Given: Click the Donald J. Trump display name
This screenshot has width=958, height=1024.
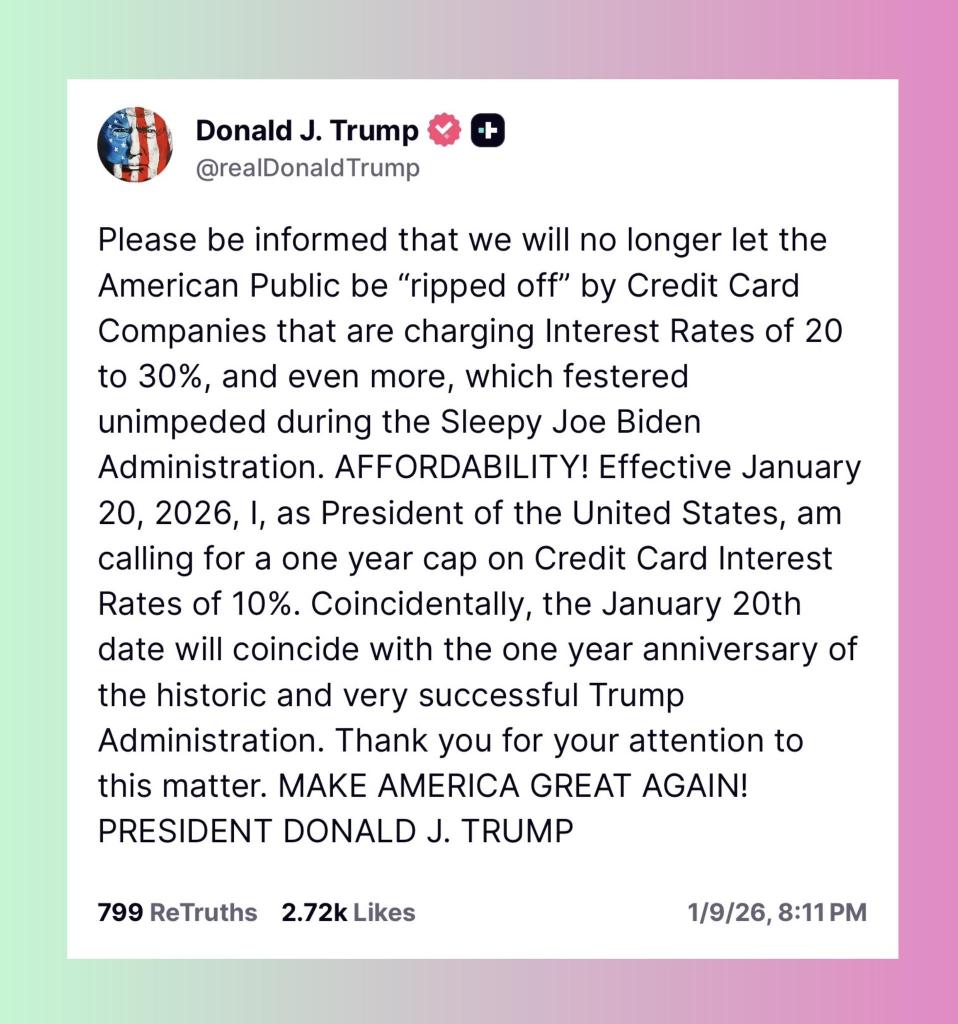Looking at the screenshot, I should click(x=307, y=131).
